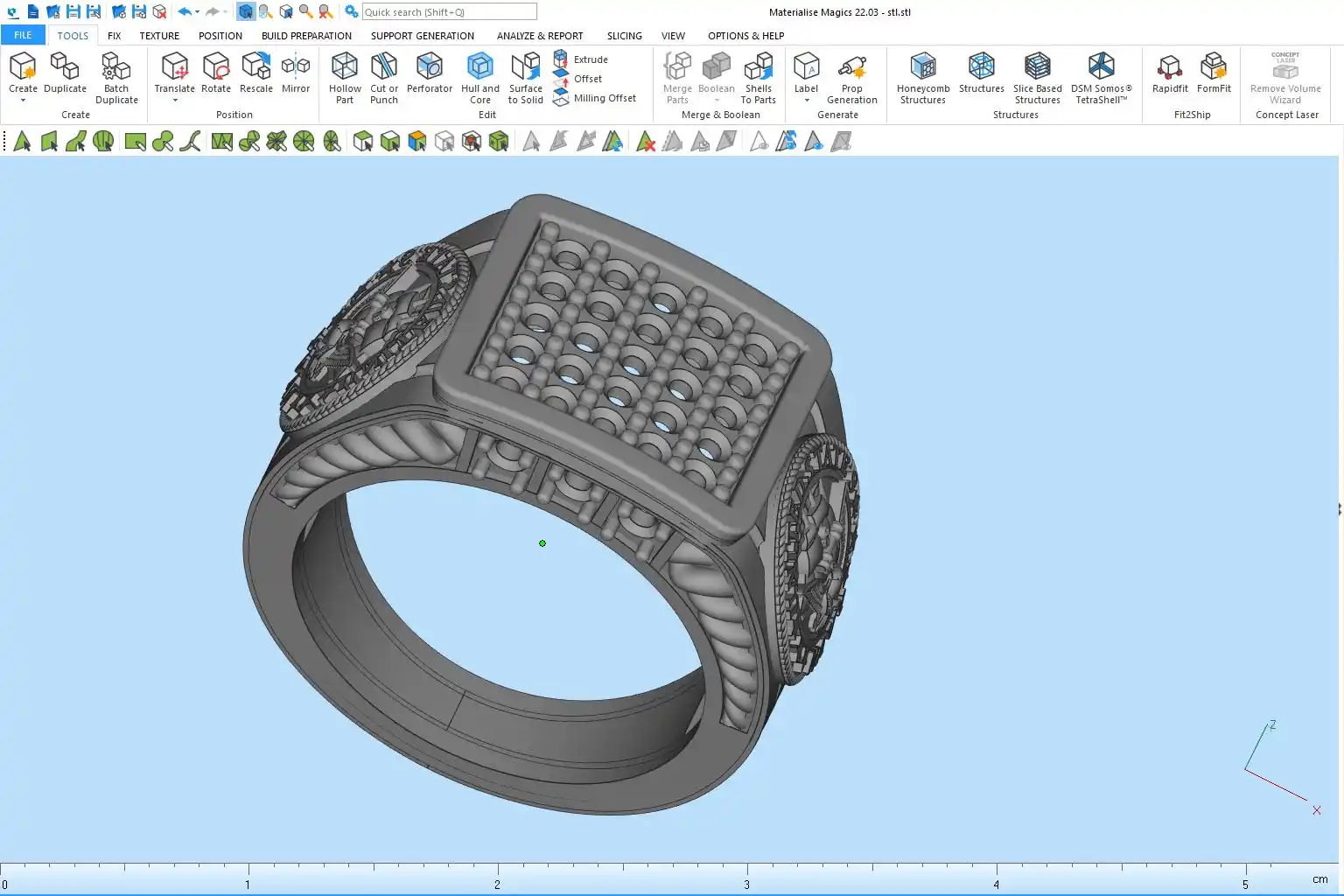The height and width of the screenshot is (896, 1344).
Task: Expand the Create dropdown arrow
Action: (x=23, y=101)
